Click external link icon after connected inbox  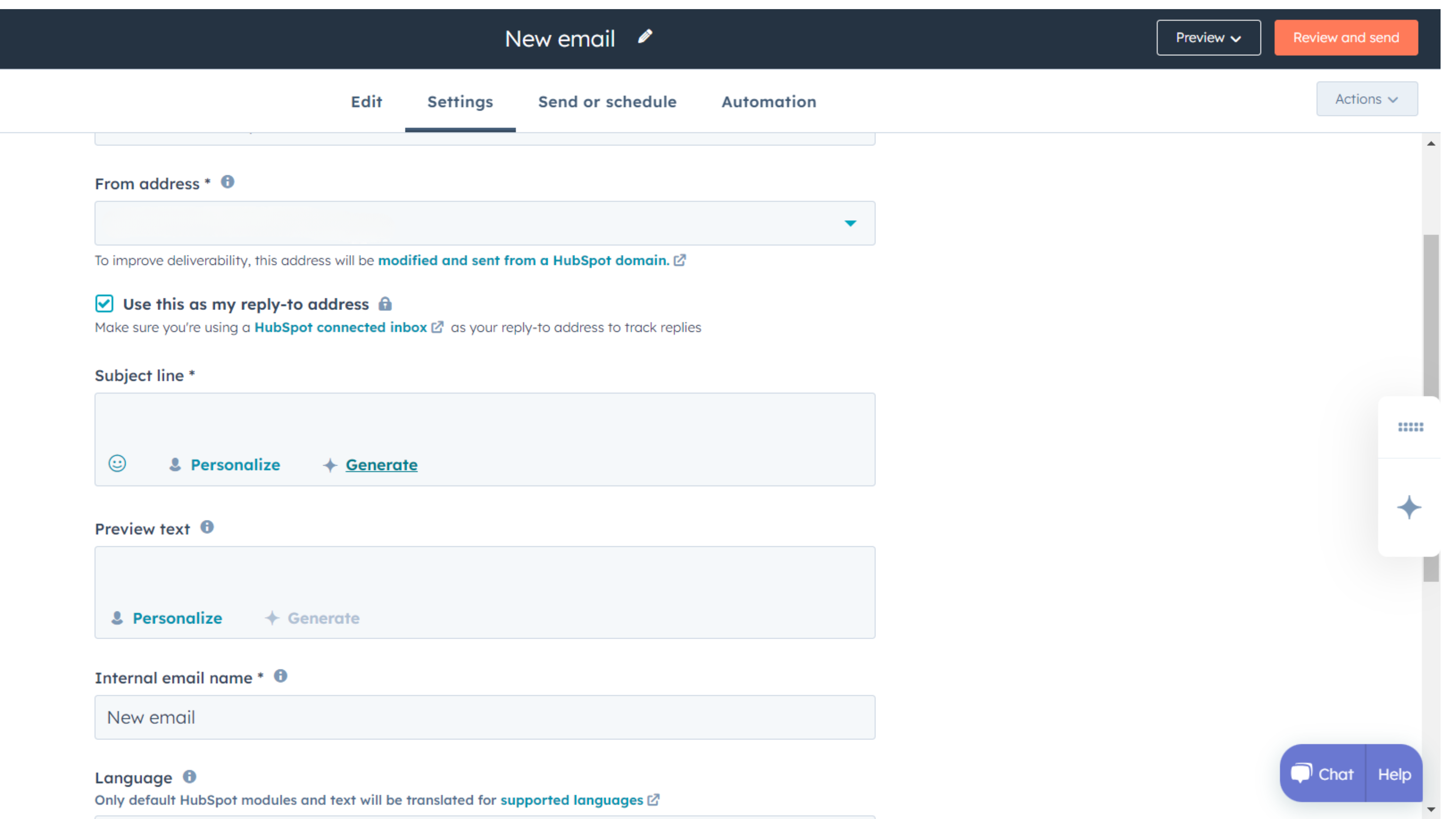click(x=437, y=327)
